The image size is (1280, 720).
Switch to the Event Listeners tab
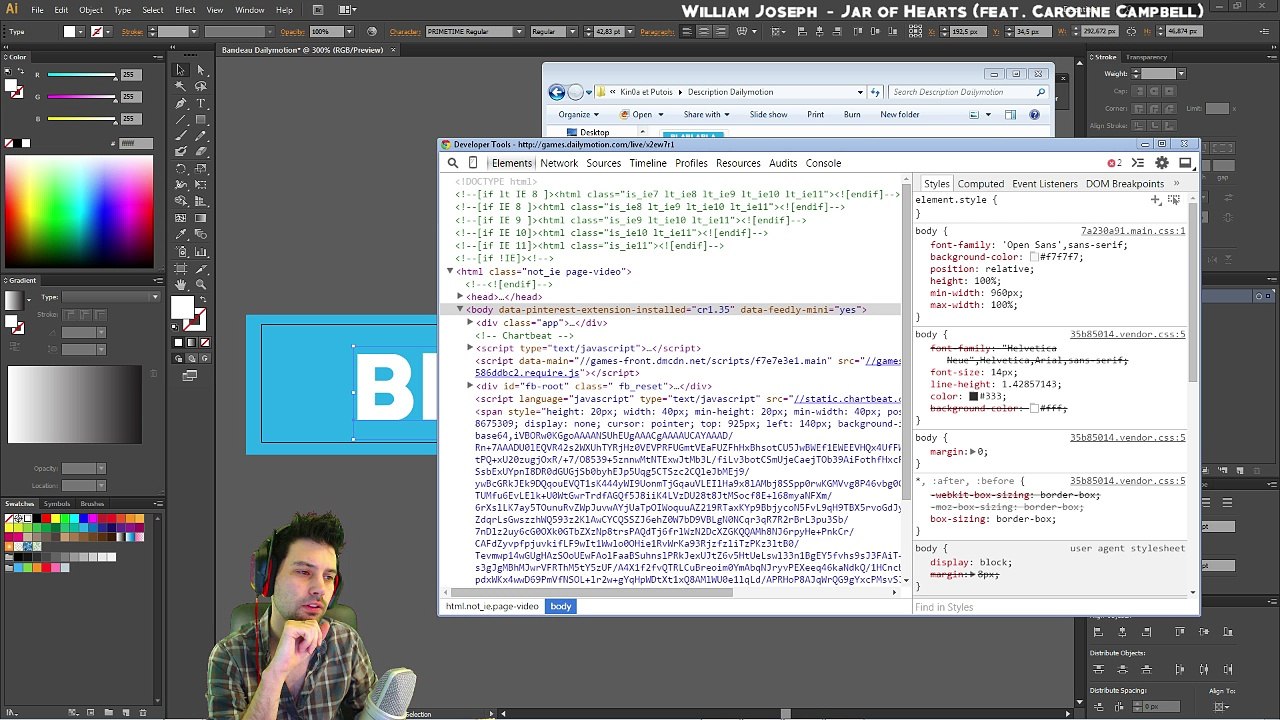click(1044, 184)
